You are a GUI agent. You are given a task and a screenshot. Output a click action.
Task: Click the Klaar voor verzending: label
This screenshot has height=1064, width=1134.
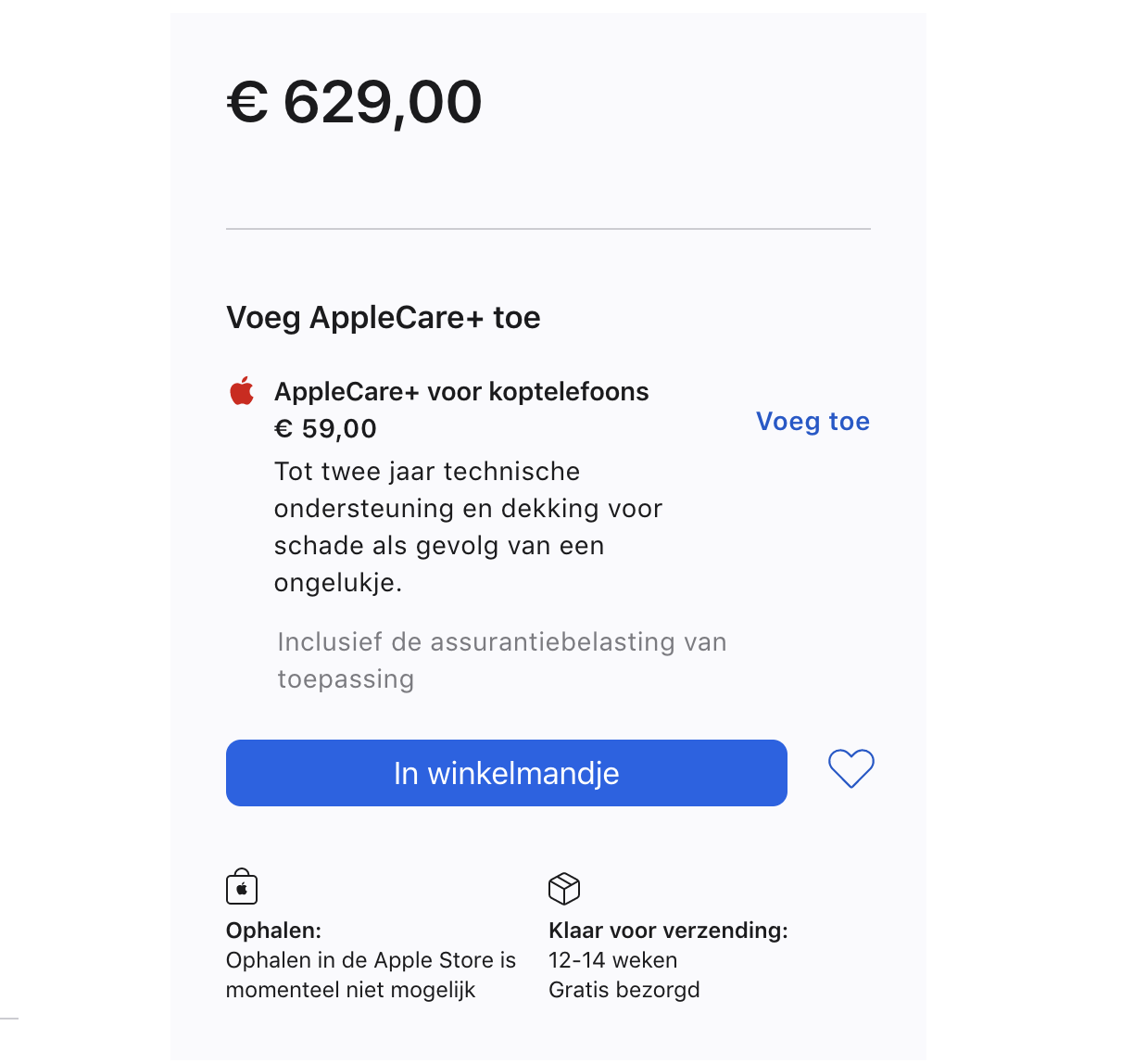pos(668,931)
